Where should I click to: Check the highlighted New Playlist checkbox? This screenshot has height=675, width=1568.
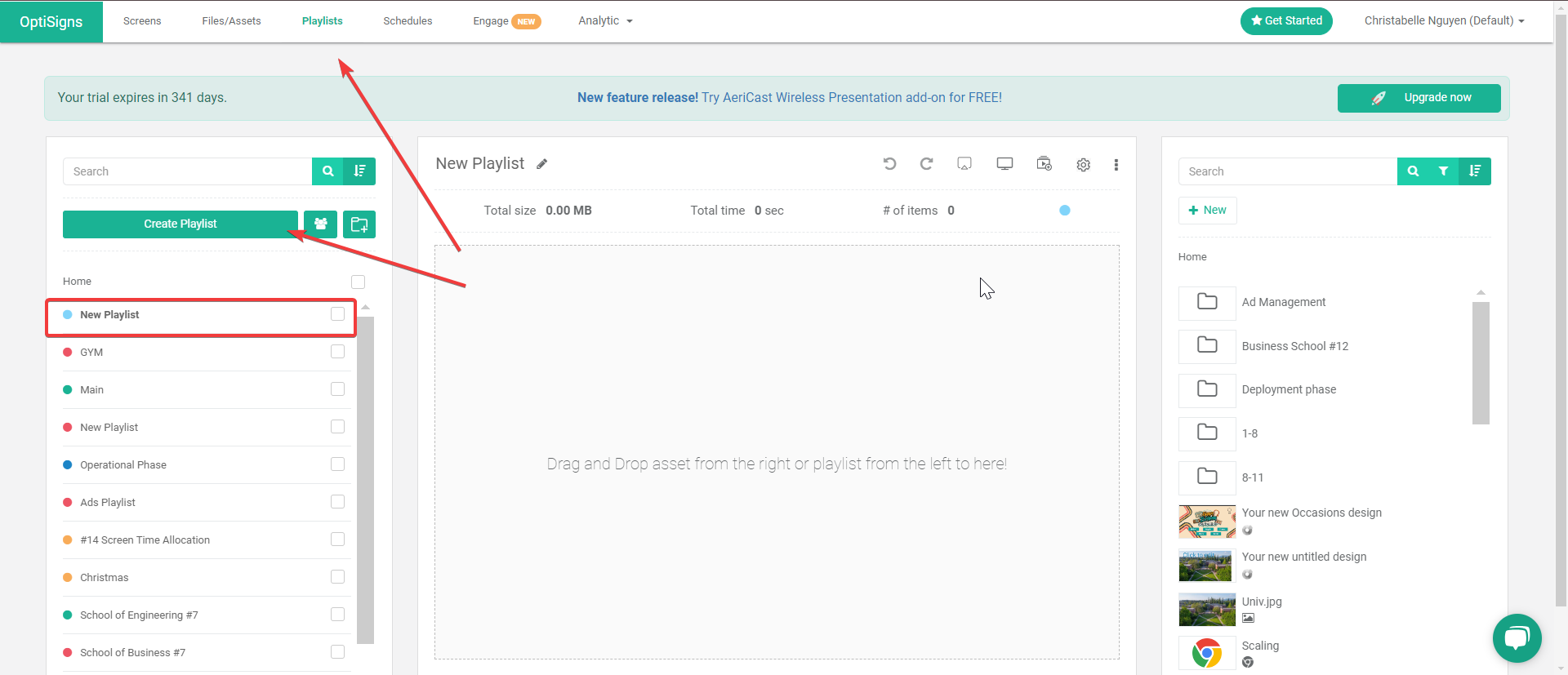point(337,314)
